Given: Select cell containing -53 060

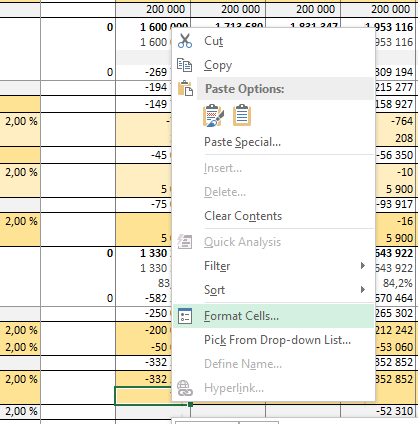Looking at the screenshot, I should click(x=395, y=347).
